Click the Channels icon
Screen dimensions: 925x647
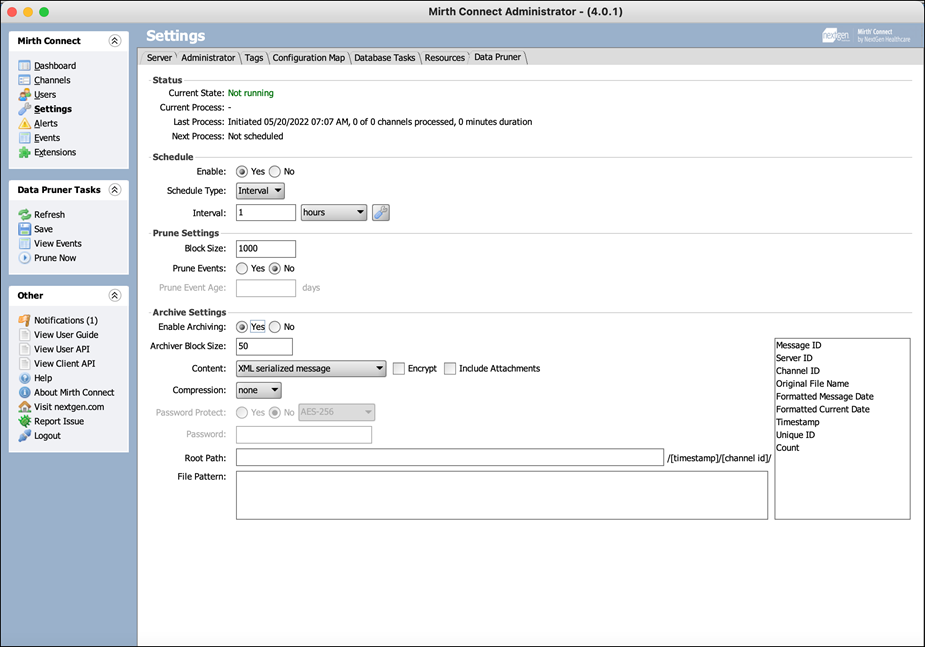pos(24,80)
